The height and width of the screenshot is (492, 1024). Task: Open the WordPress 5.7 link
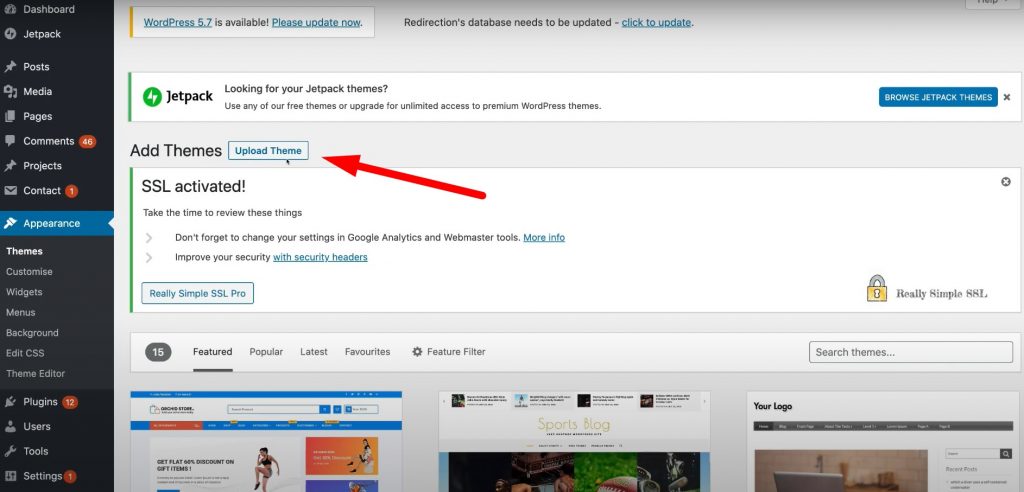[178, 22]
